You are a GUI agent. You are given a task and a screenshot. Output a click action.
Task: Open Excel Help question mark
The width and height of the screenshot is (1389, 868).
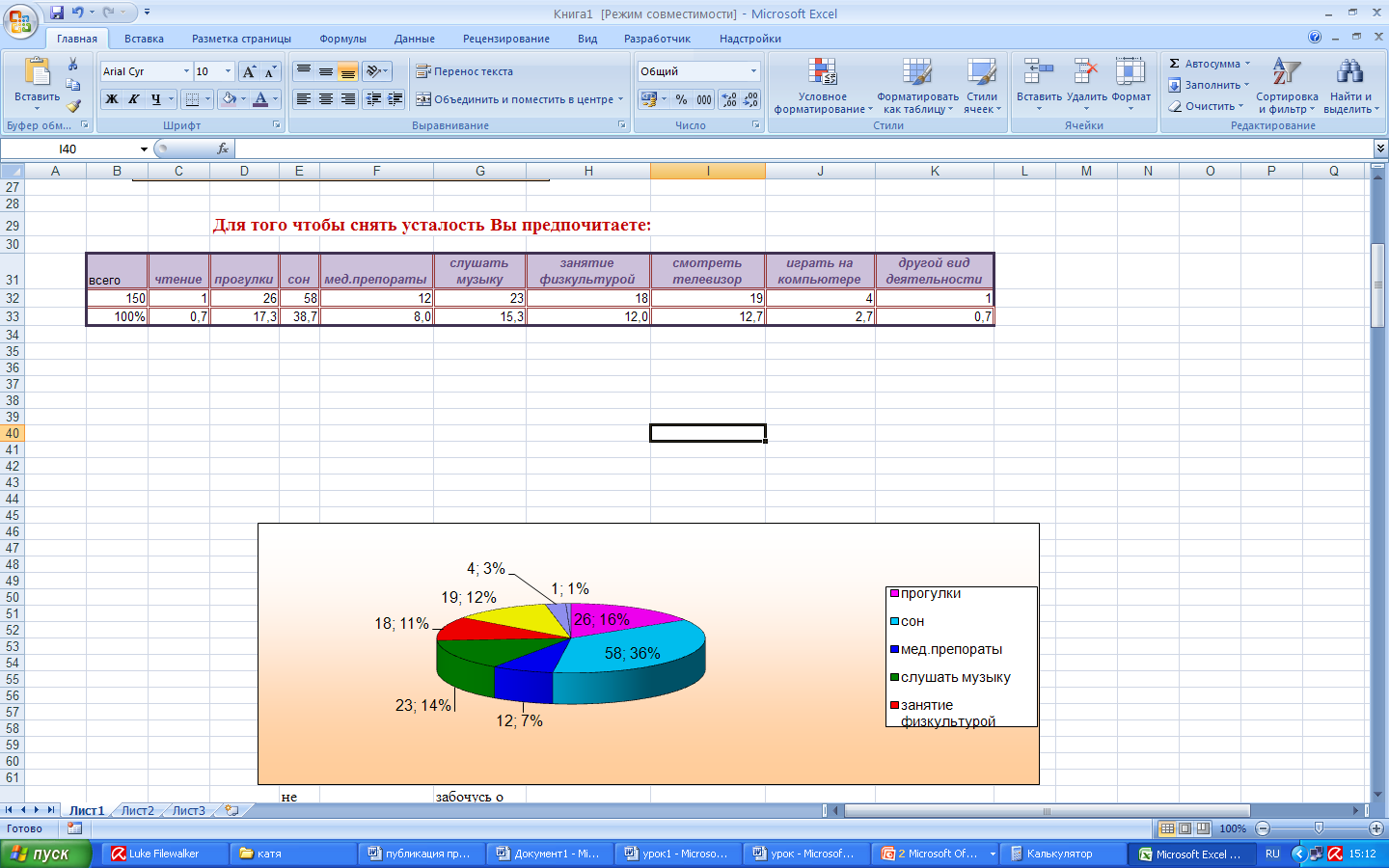coord(1315,38)
